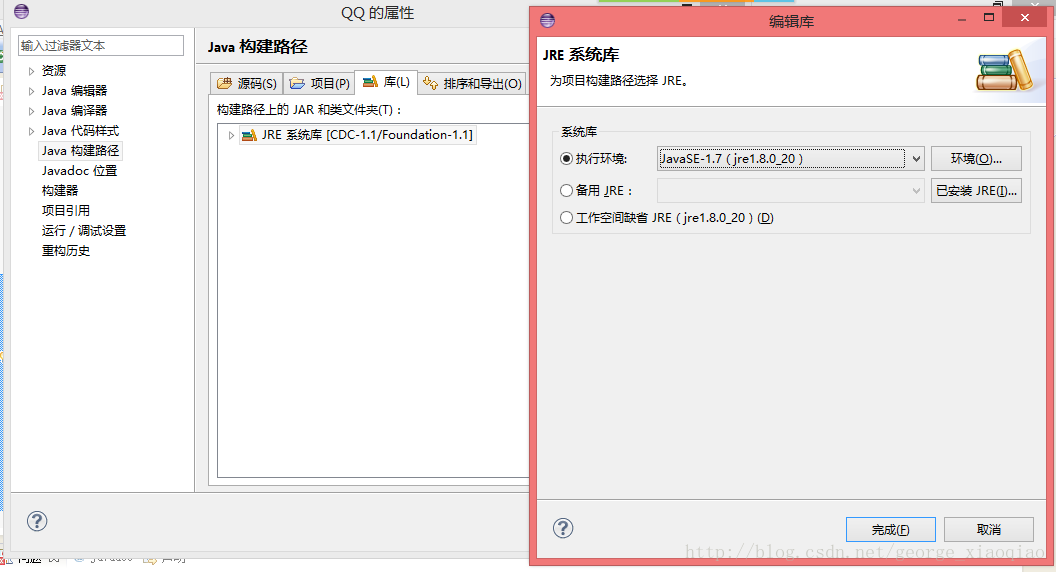Click the 取消 button
1056x572 pixels.
point(989,530)
